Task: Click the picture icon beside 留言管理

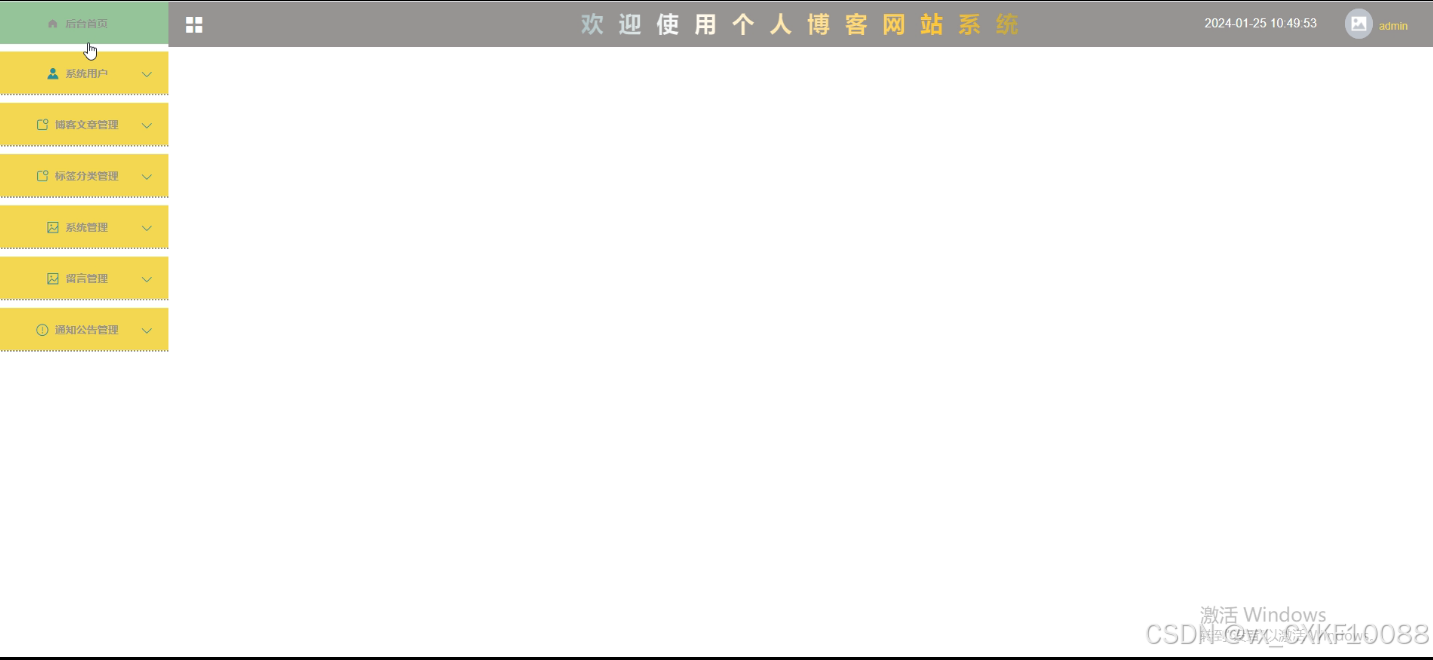Action: (53, 279)
